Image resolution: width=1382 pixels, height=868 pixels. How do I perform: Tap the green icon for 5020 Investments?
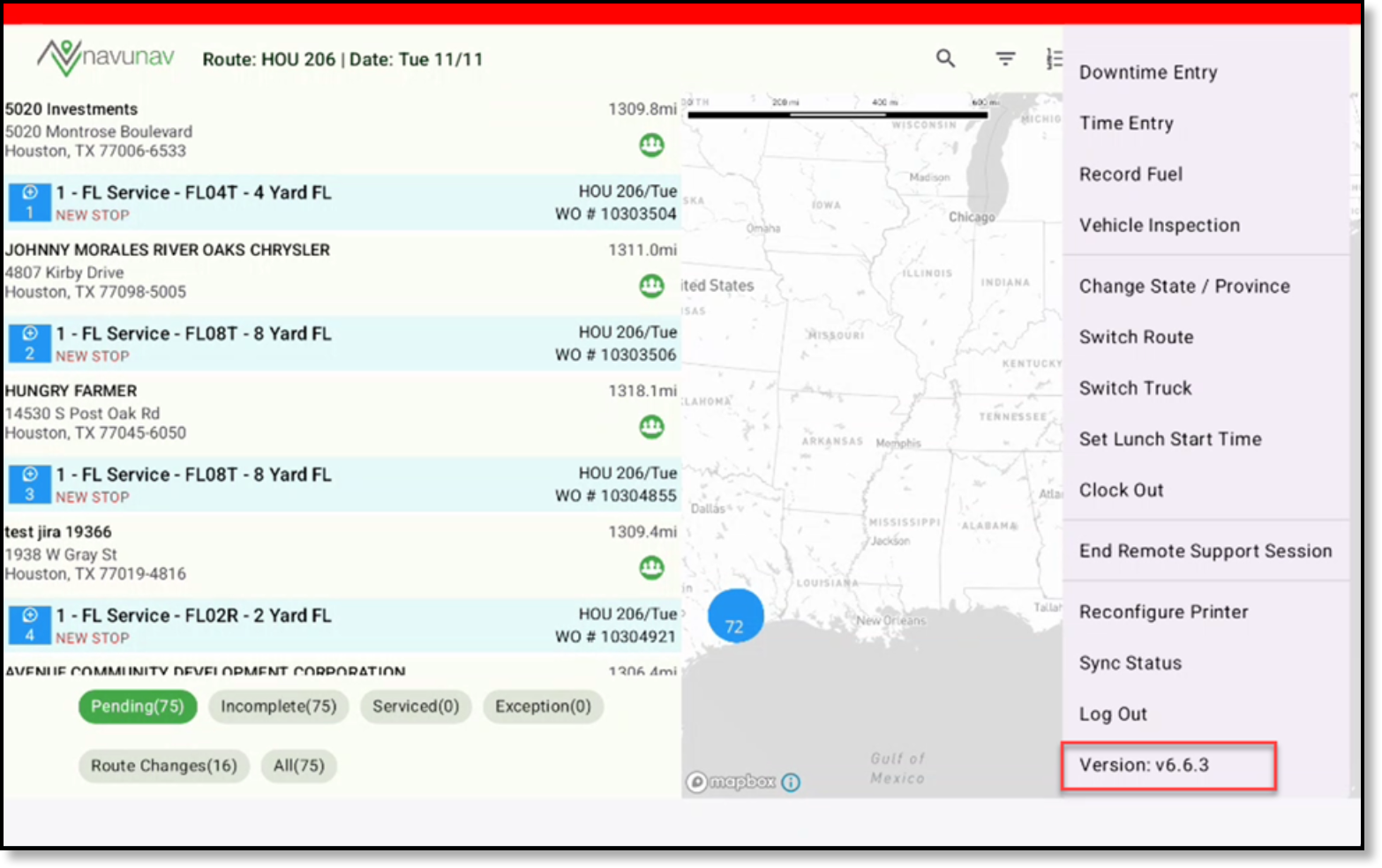pos(651,145)
